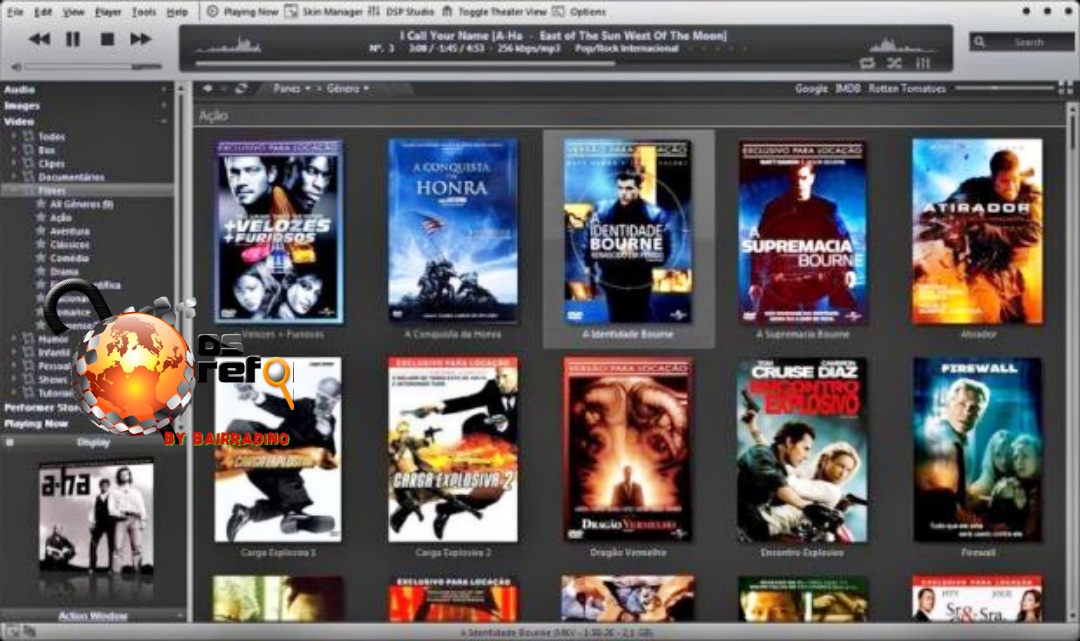Skip to next track with forward button
The width and height of the screenshot is (1080, 641).
point(141,39)
